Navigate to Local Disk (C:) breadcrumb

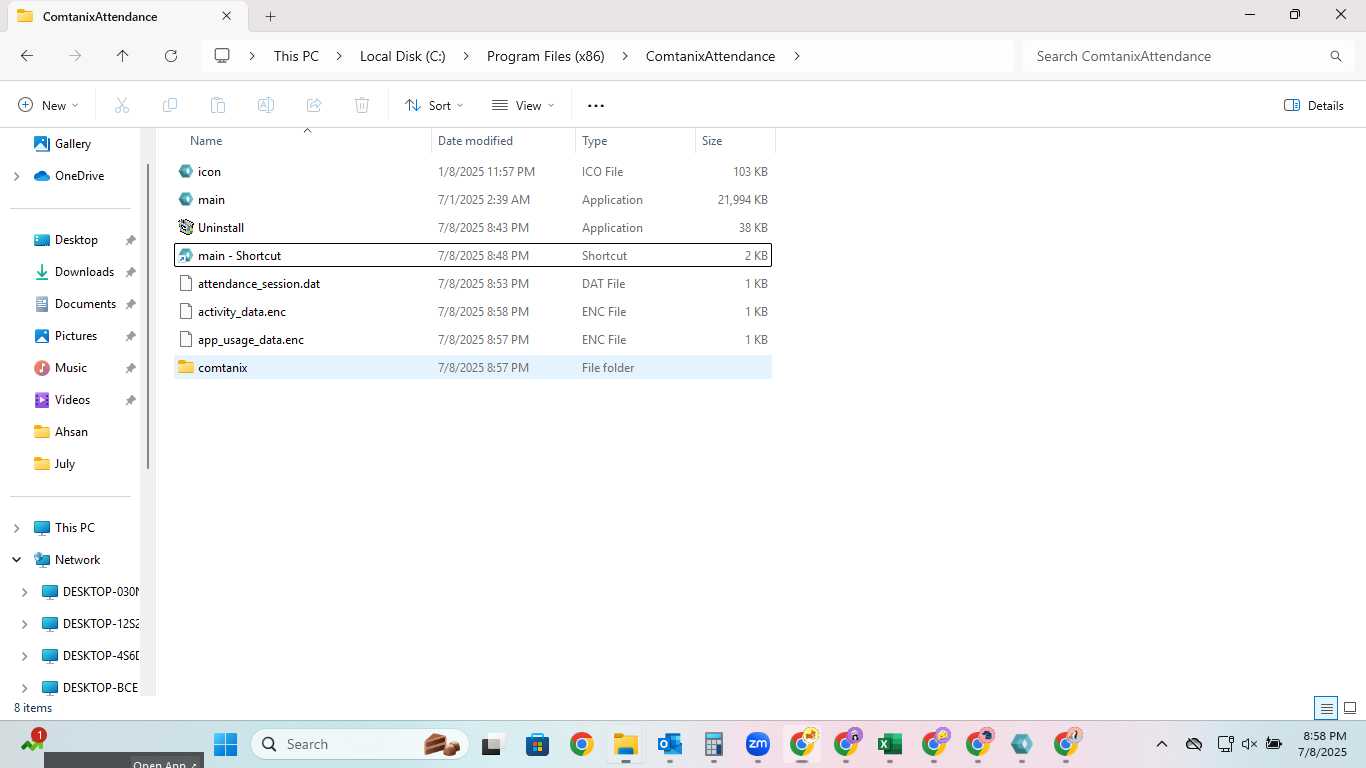(x=403, y=56)
